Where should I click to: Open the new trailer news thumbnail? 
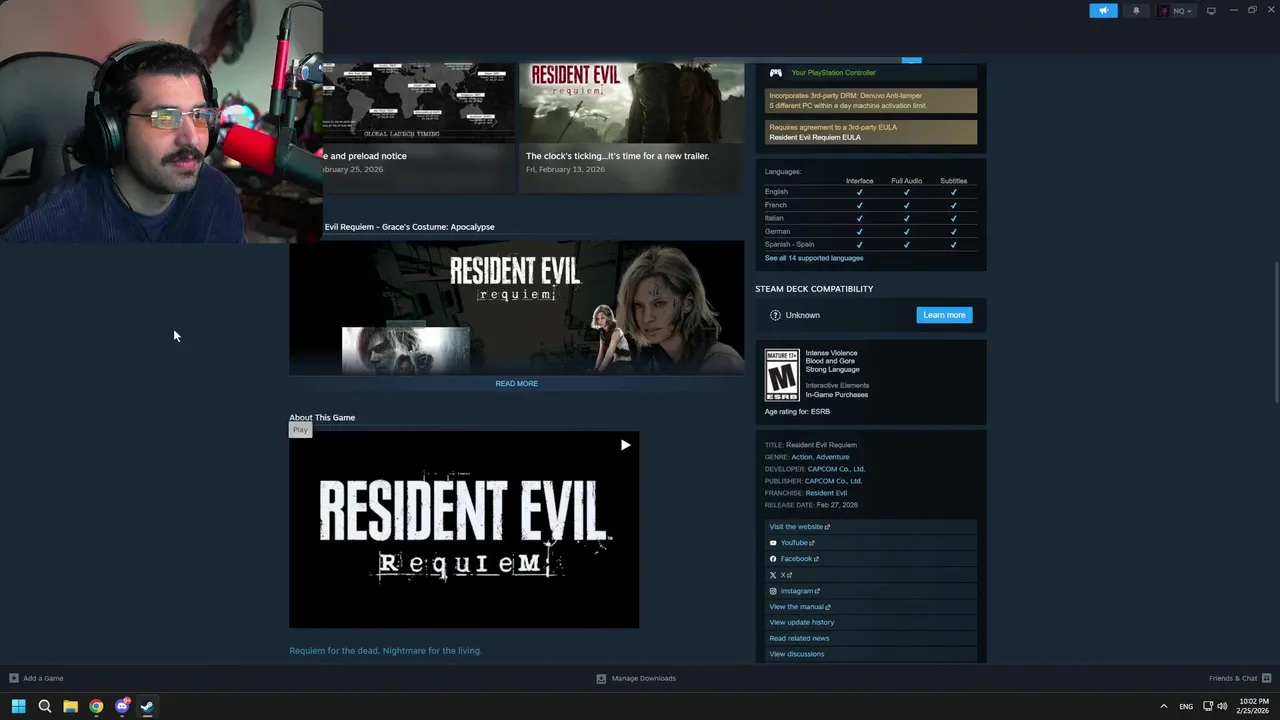tap(632, 103)
